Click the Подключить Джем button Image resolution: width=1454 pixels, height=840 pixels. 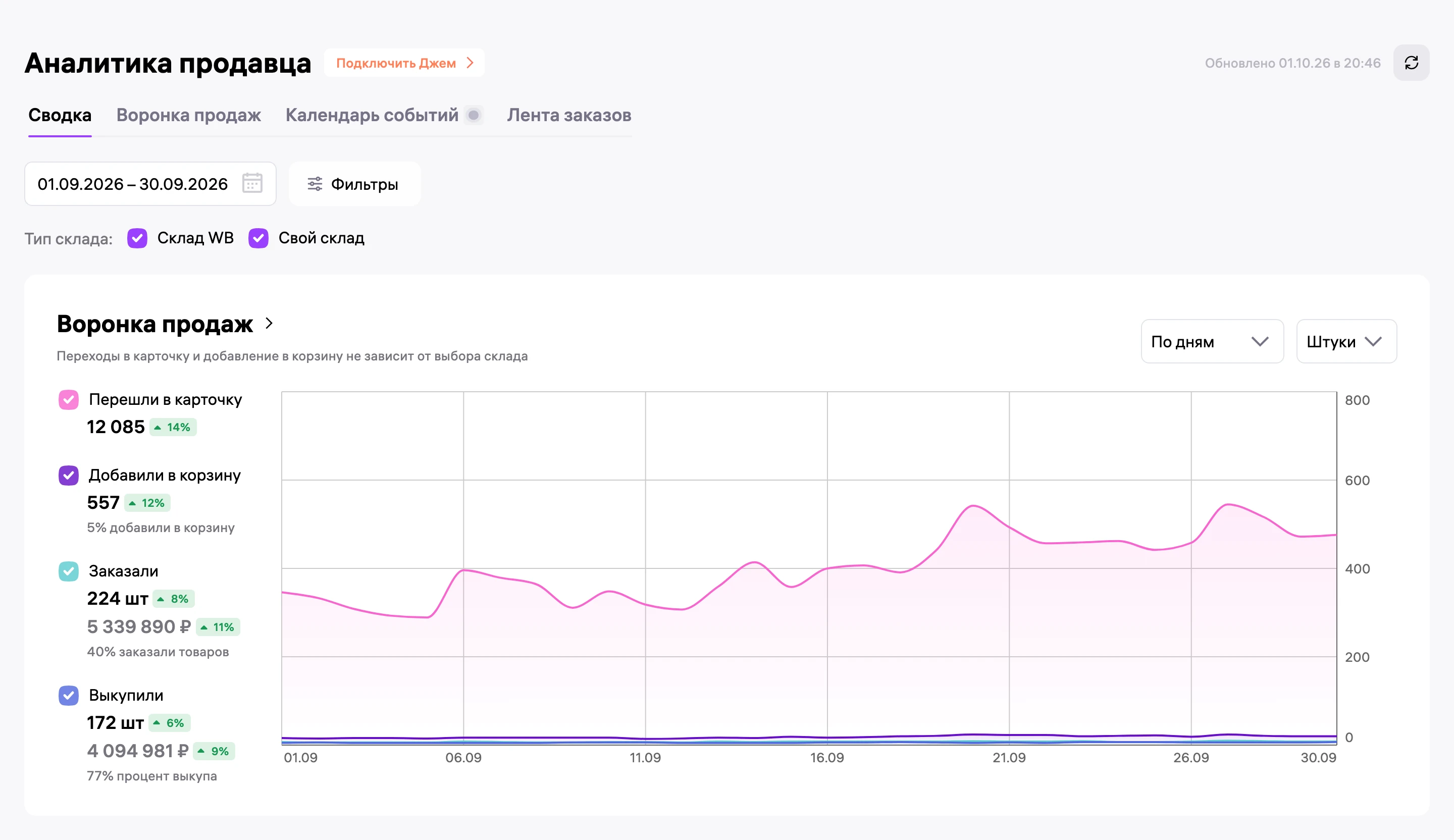coord(404,63)
